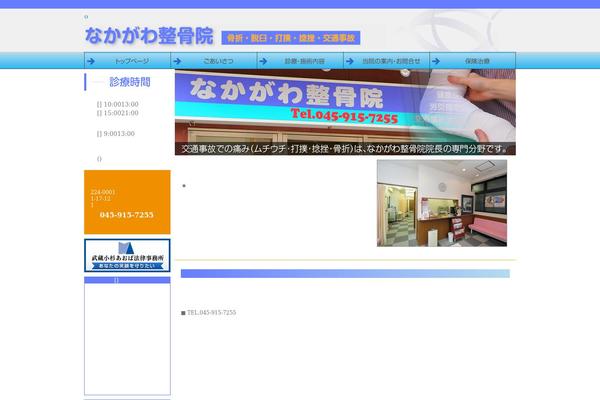Click the 骨折・脱臼・打撲・捻挫・交通事故 header banner
Image resolution: width=600 pixels, height=400 pixels.
[291, 38]
